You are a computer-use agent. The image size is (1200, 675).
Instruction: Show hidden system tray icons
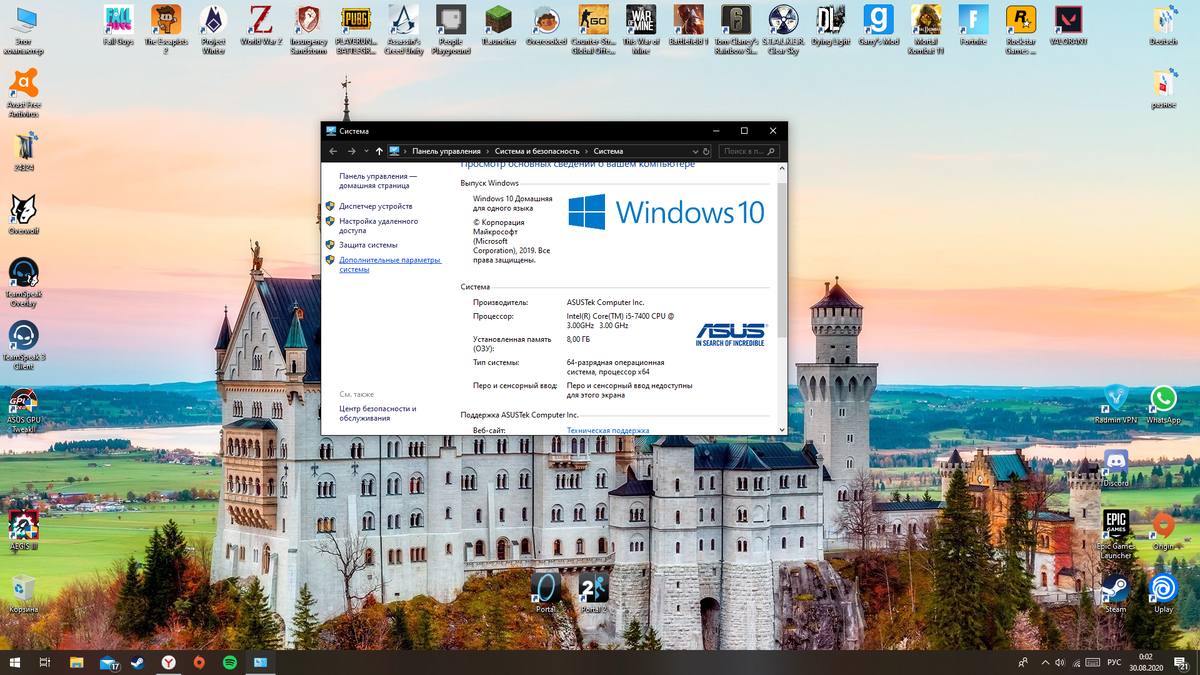tap(1045, 662)
